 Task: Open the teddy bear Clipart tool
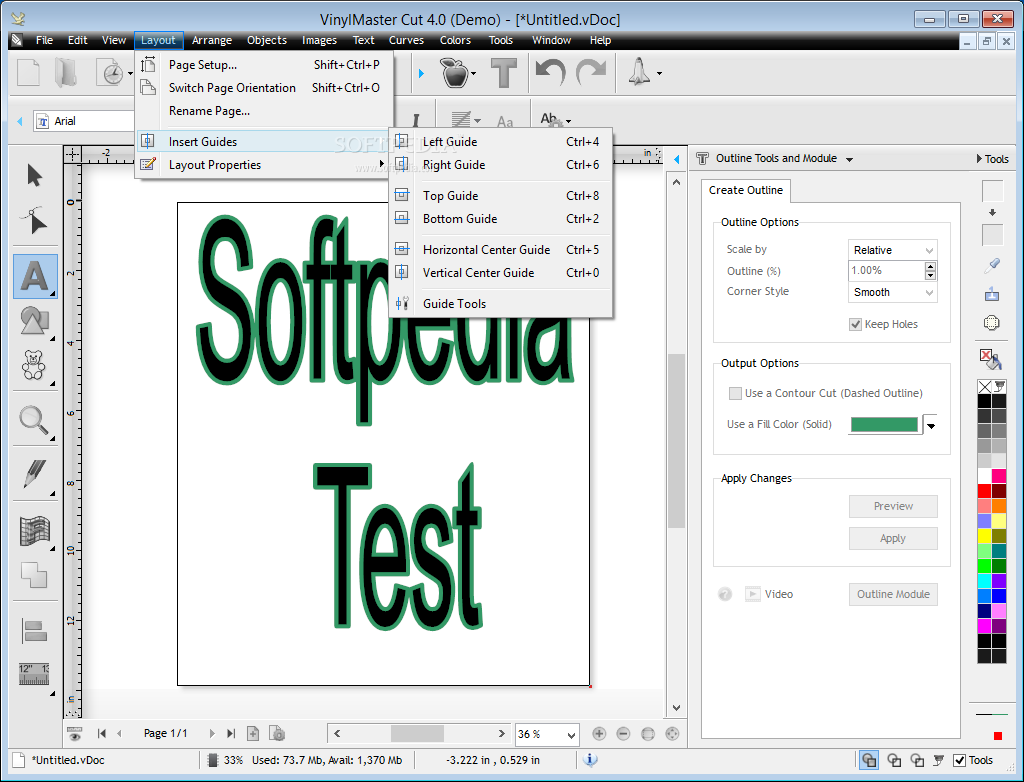[x=33, y=365]
